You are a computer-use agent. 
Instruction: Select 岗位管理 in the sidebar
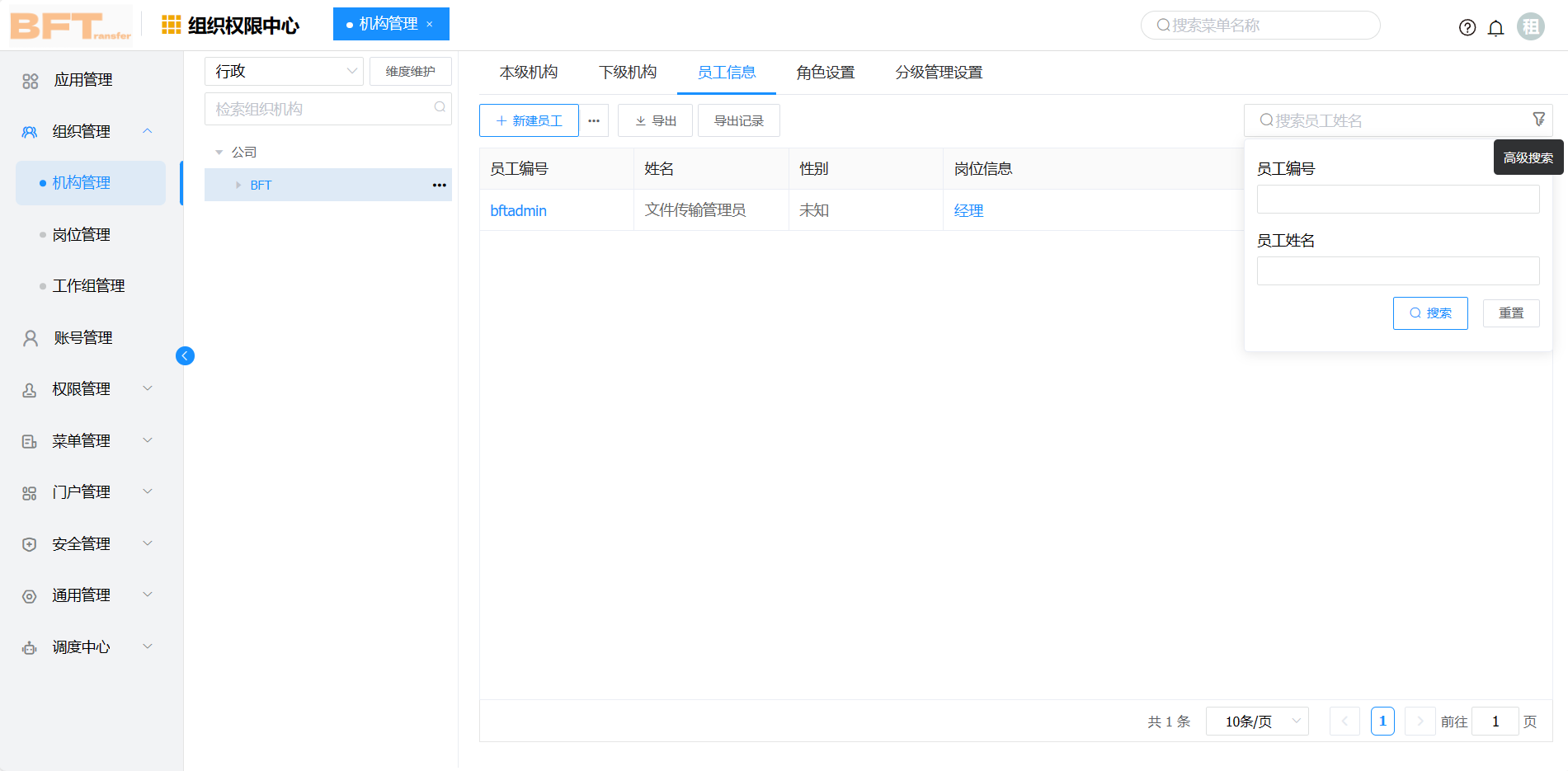[81, 234]
